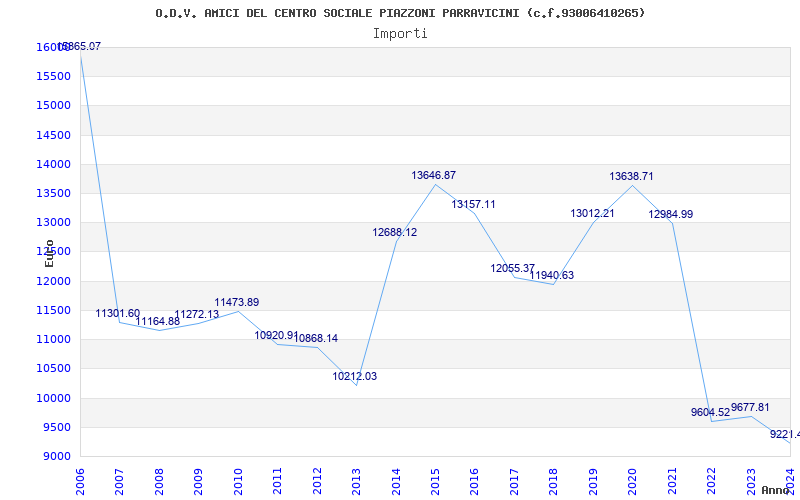The image size is (800, 500).
Task: Click the 'Euro' y-axis label
Action: 49,254
